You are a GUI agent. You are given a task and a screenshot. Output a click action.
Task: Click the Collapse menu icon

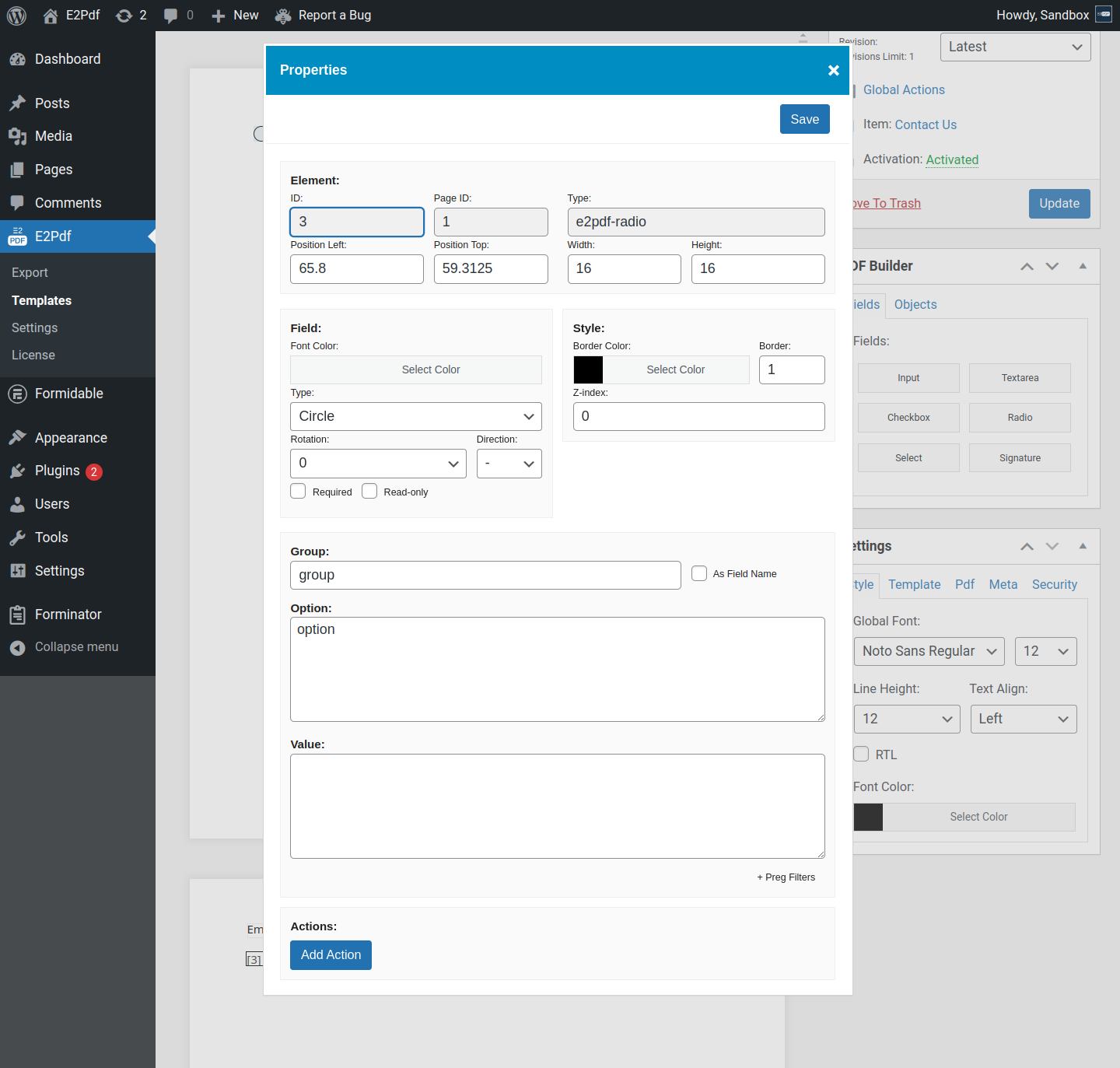click(x=17, y=647)
